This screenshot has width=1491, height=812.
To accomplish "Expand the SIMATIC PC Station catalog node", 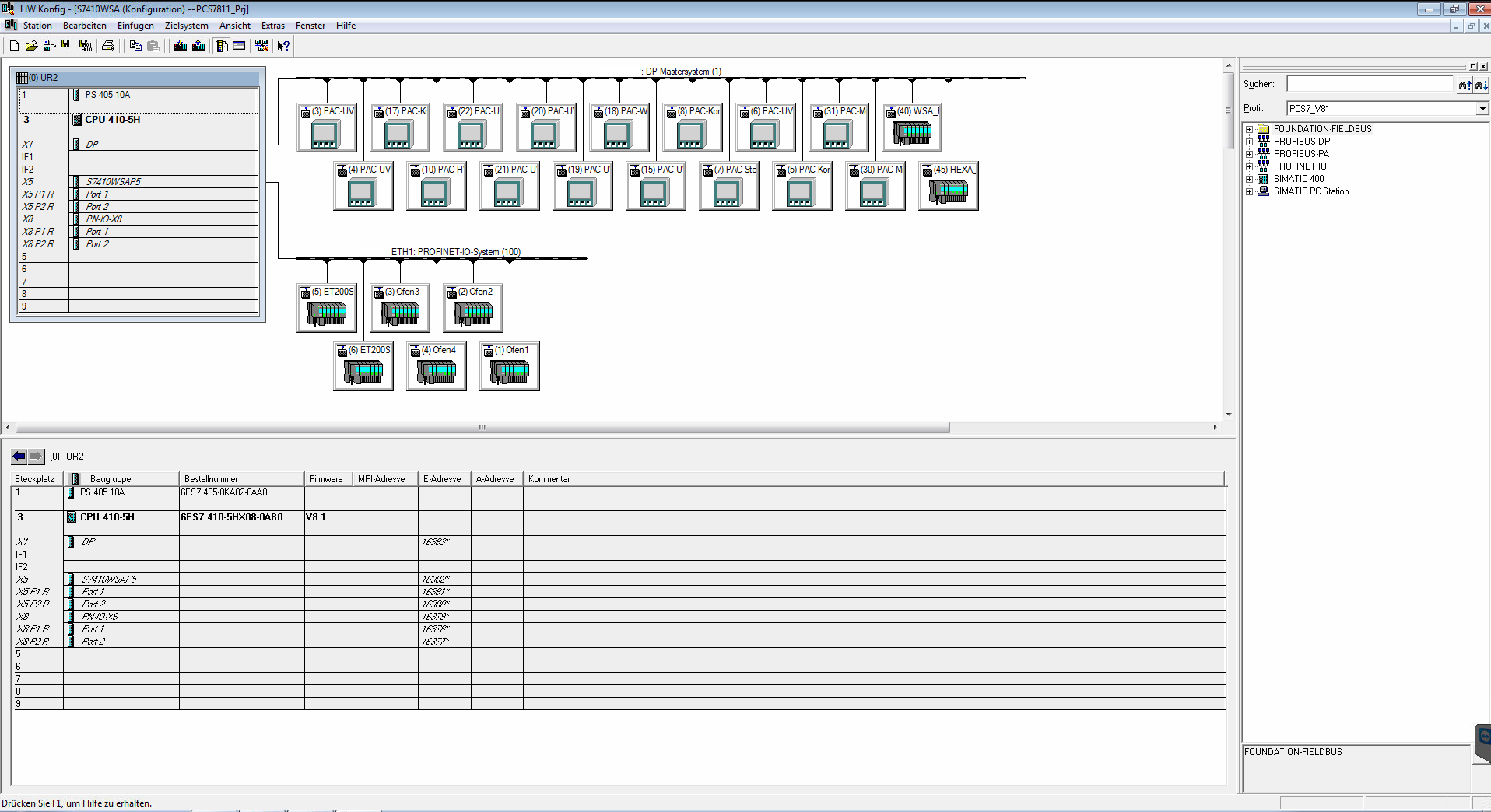I will coord(1249,191).
